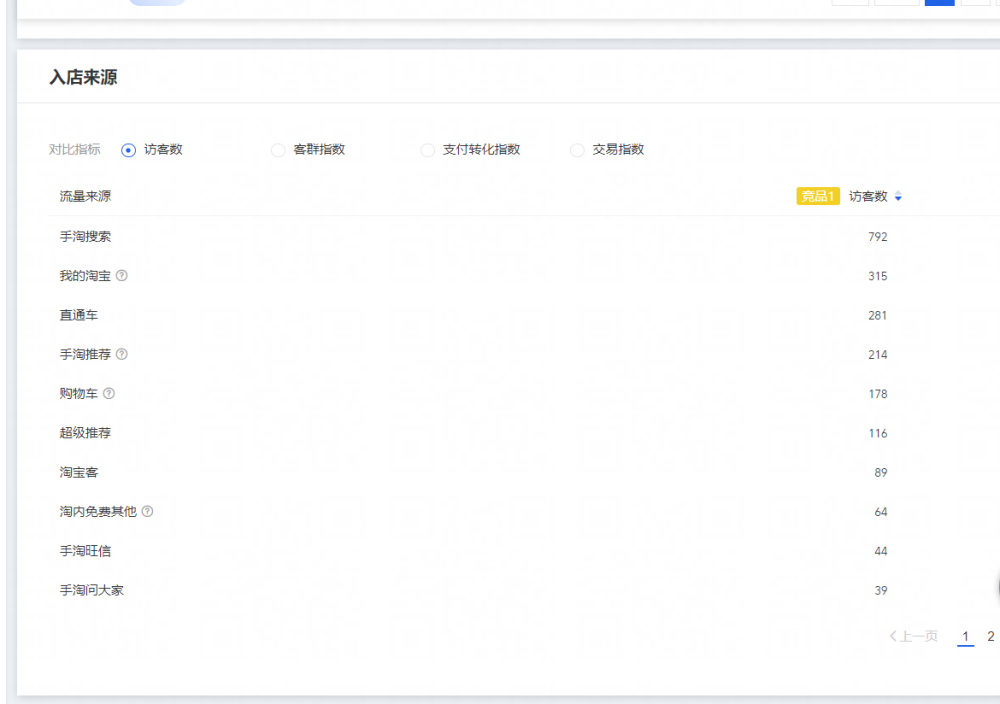Screen dimensions: 1000x704
Task: Open help icon beside 我的淘宝
Action: [122, 275]
